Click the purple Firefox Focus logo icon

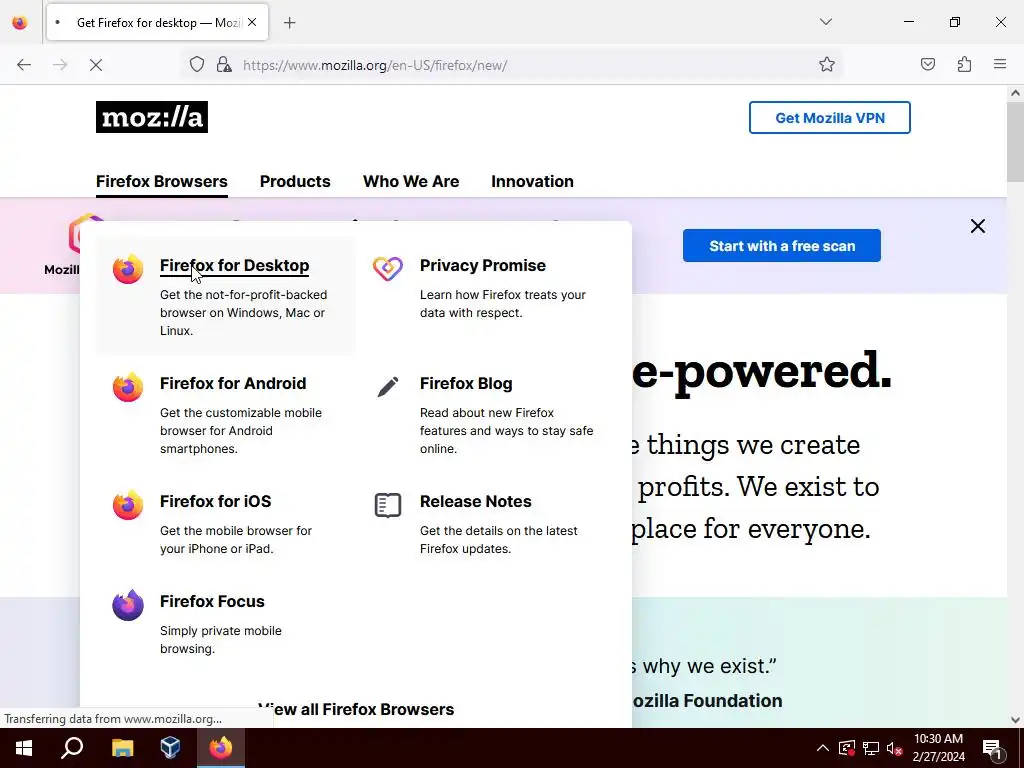(x=127, y=605)
